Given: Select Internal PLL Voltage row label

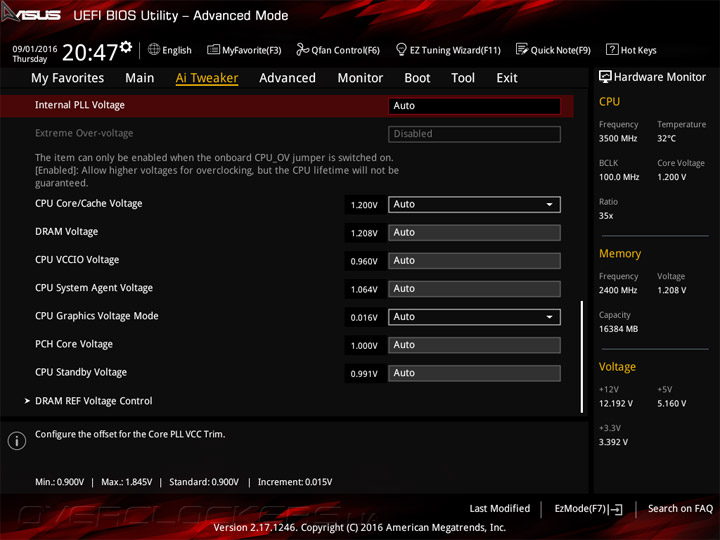Looking at the screenshot, I should pyautogui.click(x=80, y=105).
